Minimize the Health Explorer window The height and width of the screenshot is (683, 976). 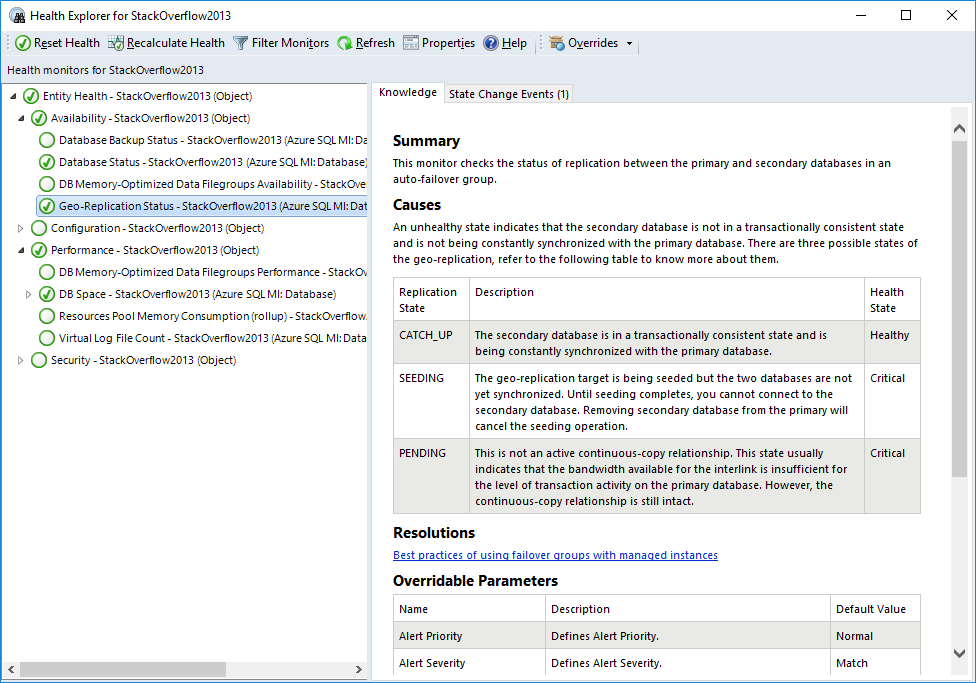(x=861, y=15)
